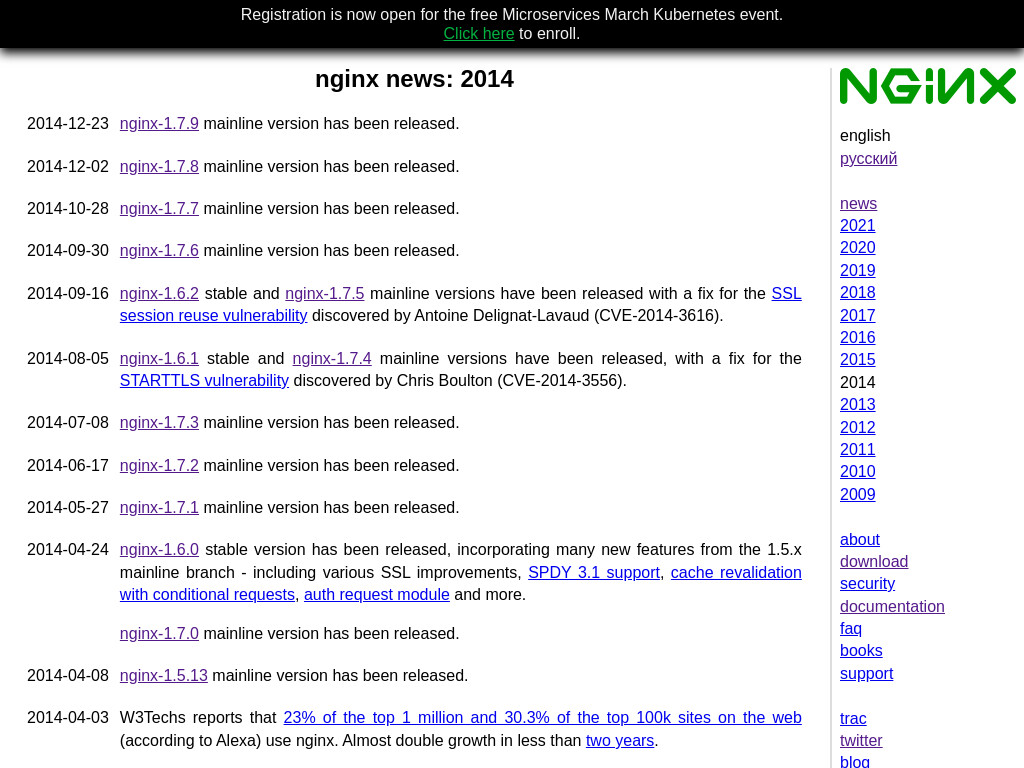This screenshot has width=1024, height=768.
Task: Open 2010 news in sidebar
Action: coord(857,472)
